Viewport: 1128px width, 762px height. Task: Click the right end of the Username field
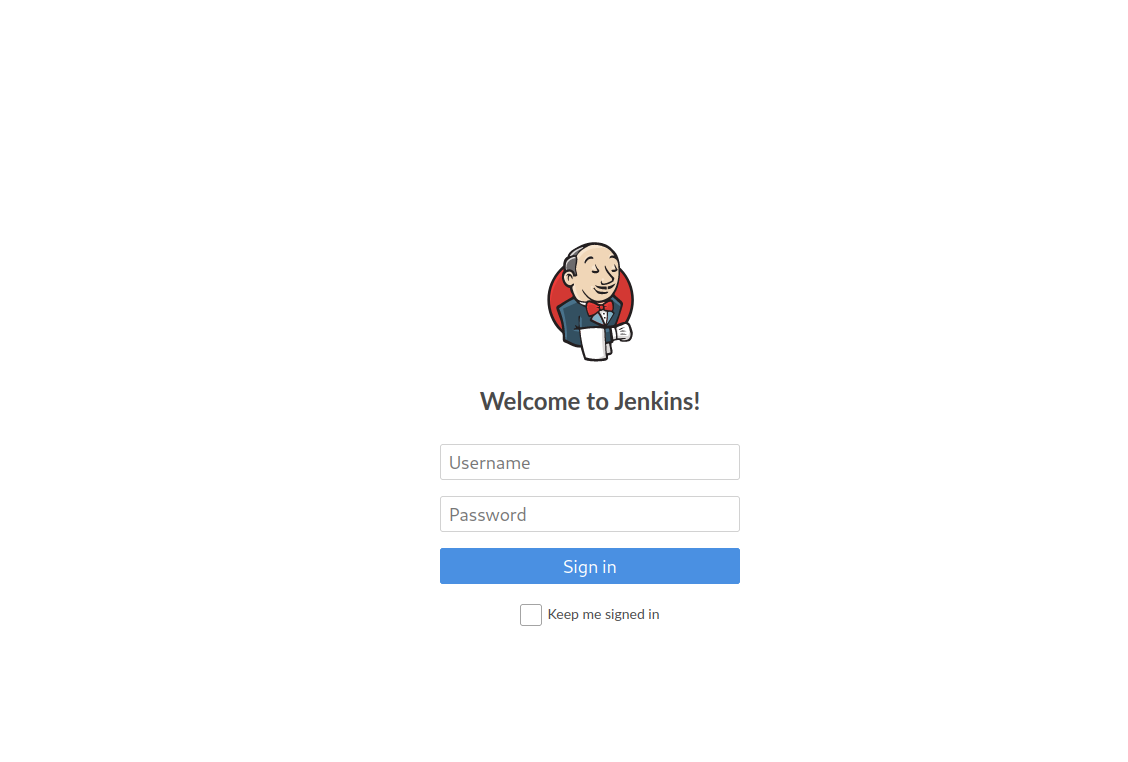727,462
